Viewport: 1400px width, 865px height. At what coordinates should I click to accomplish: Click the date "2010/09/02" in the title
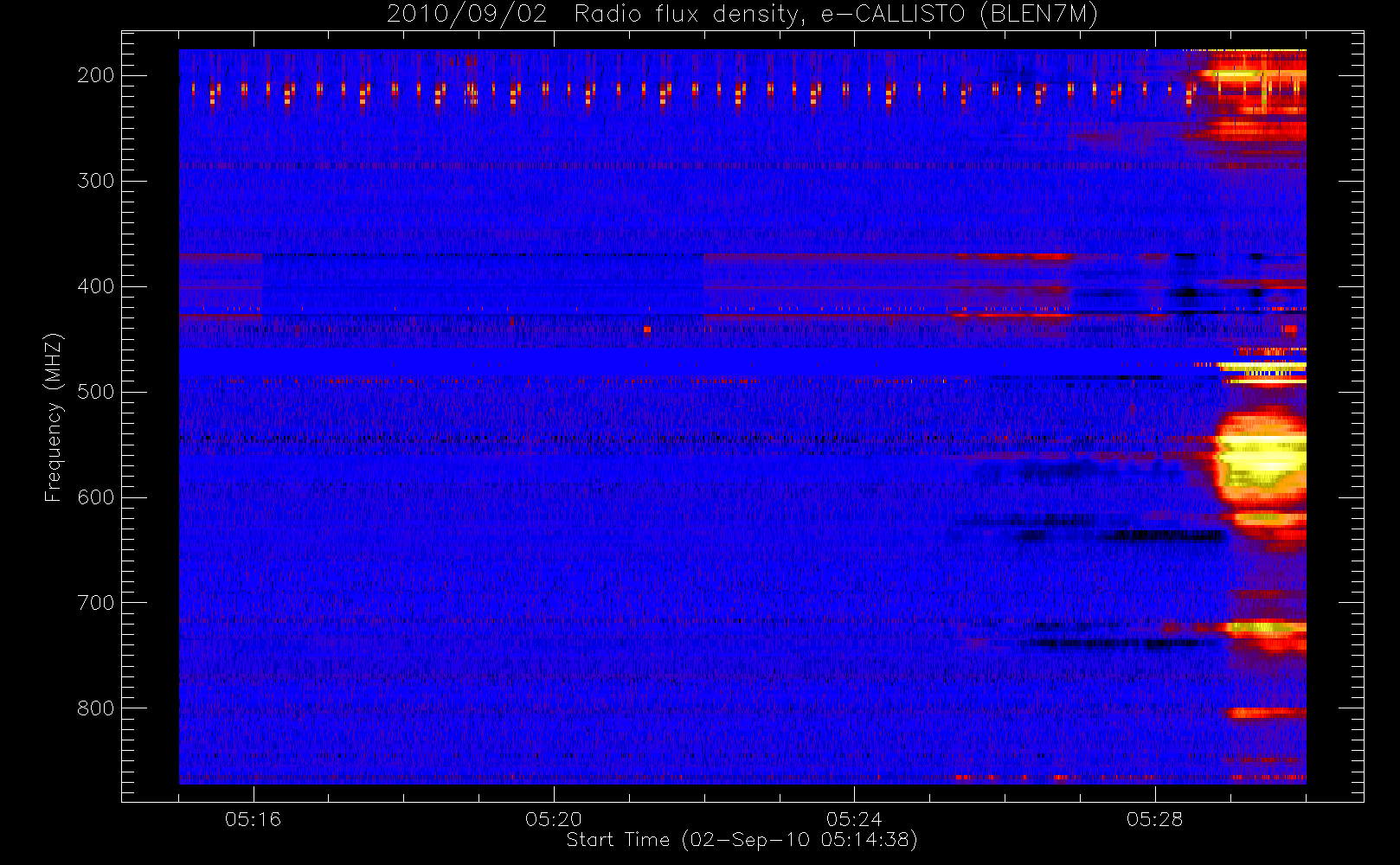coord(467,15)
